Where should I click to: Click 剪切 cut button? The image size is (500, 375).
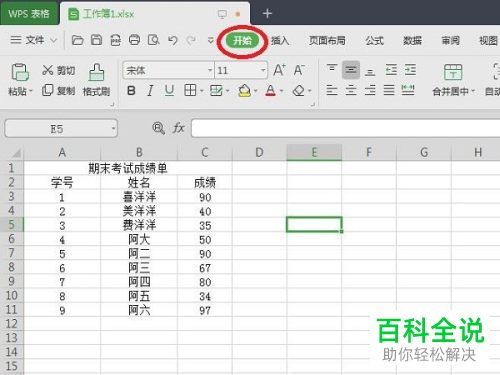tap(59, 70)
